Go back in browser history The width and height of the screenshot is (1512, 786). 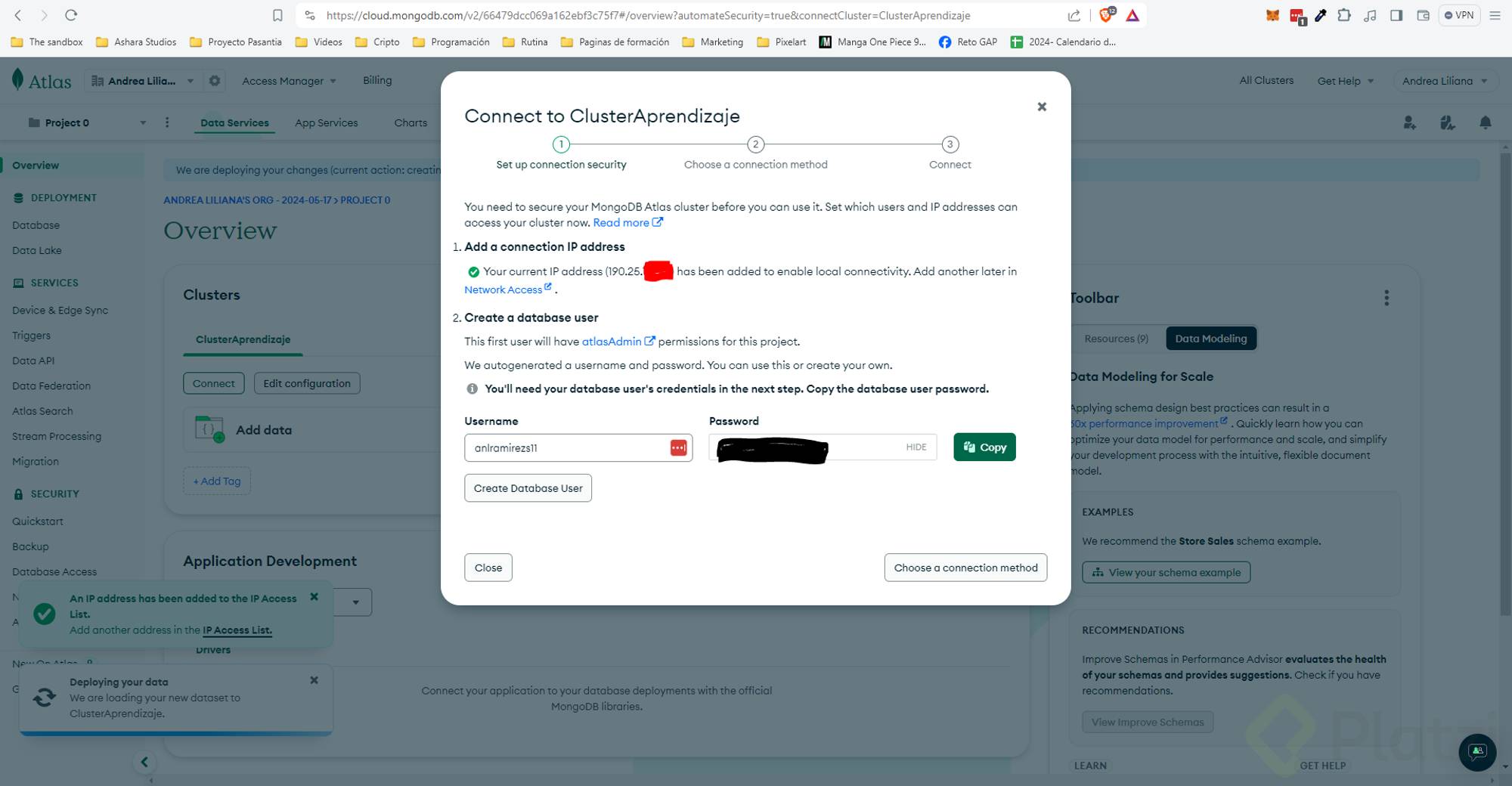[18, 15]
